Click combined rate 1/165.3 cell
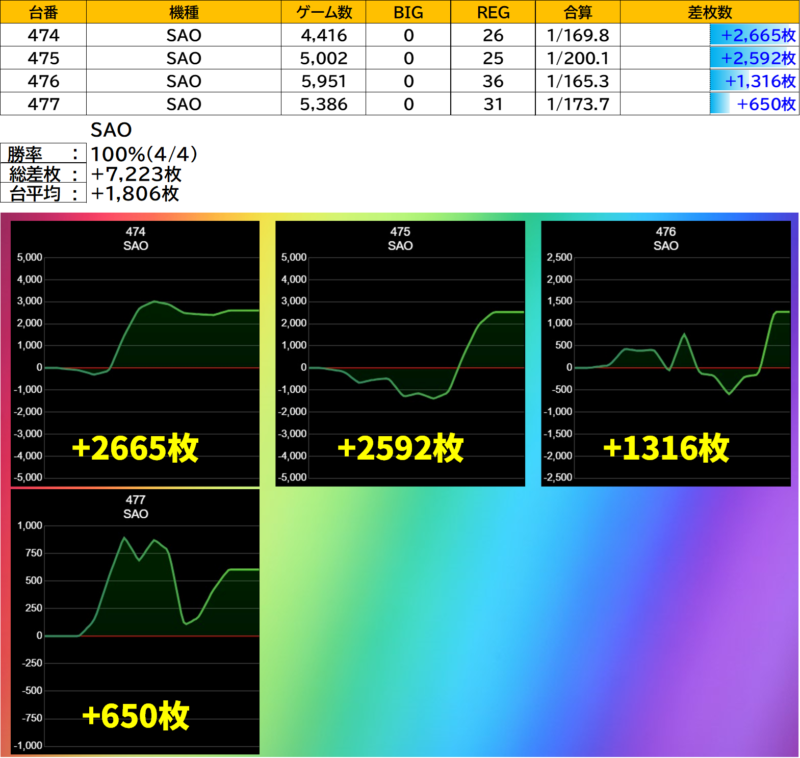 coord(578,81)
